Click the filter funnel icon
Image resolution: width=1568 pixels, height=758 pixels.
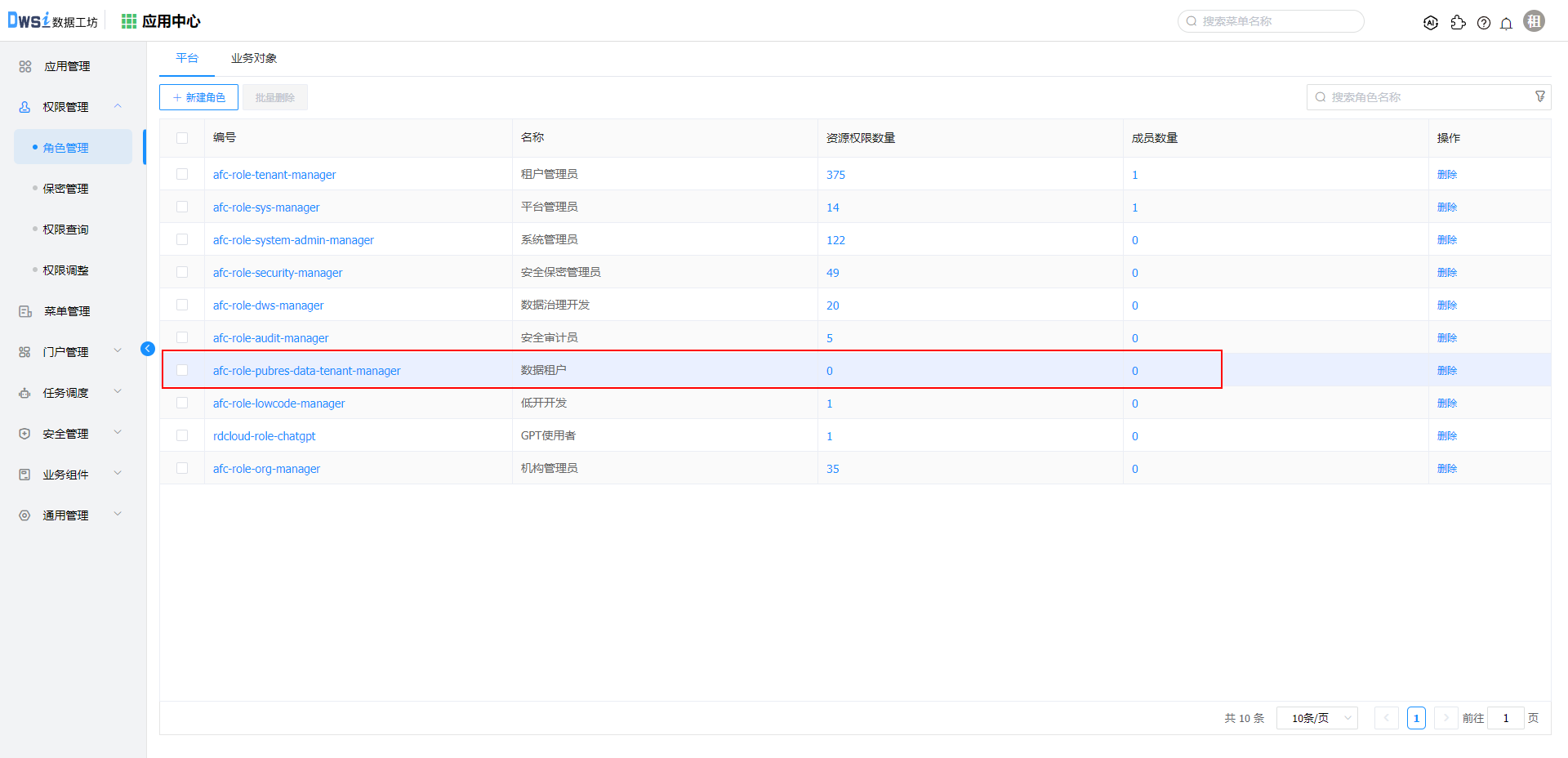click(x=1539, y=96)
